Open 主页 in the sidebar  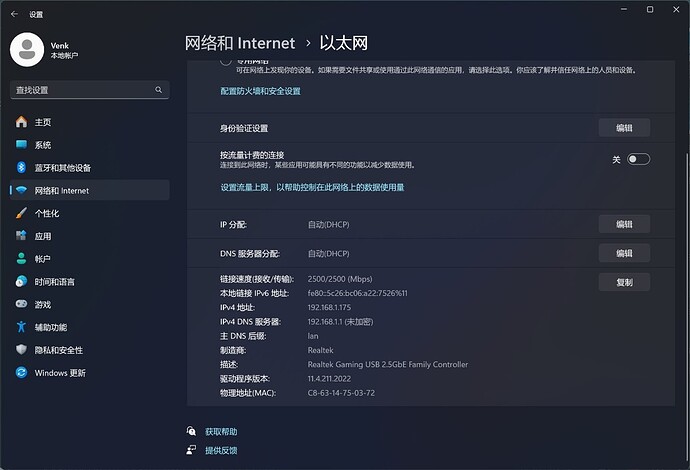point(90,122)
